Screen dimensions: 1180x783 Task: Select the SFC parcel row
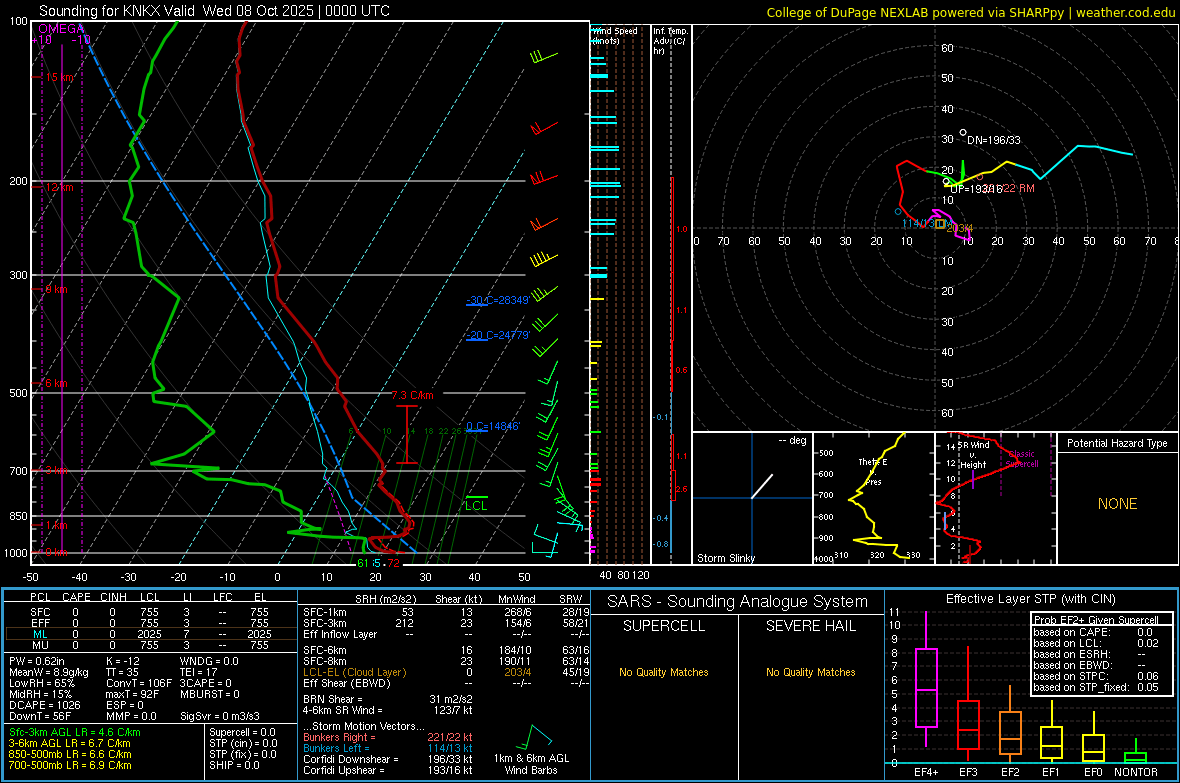coord(151,612)
